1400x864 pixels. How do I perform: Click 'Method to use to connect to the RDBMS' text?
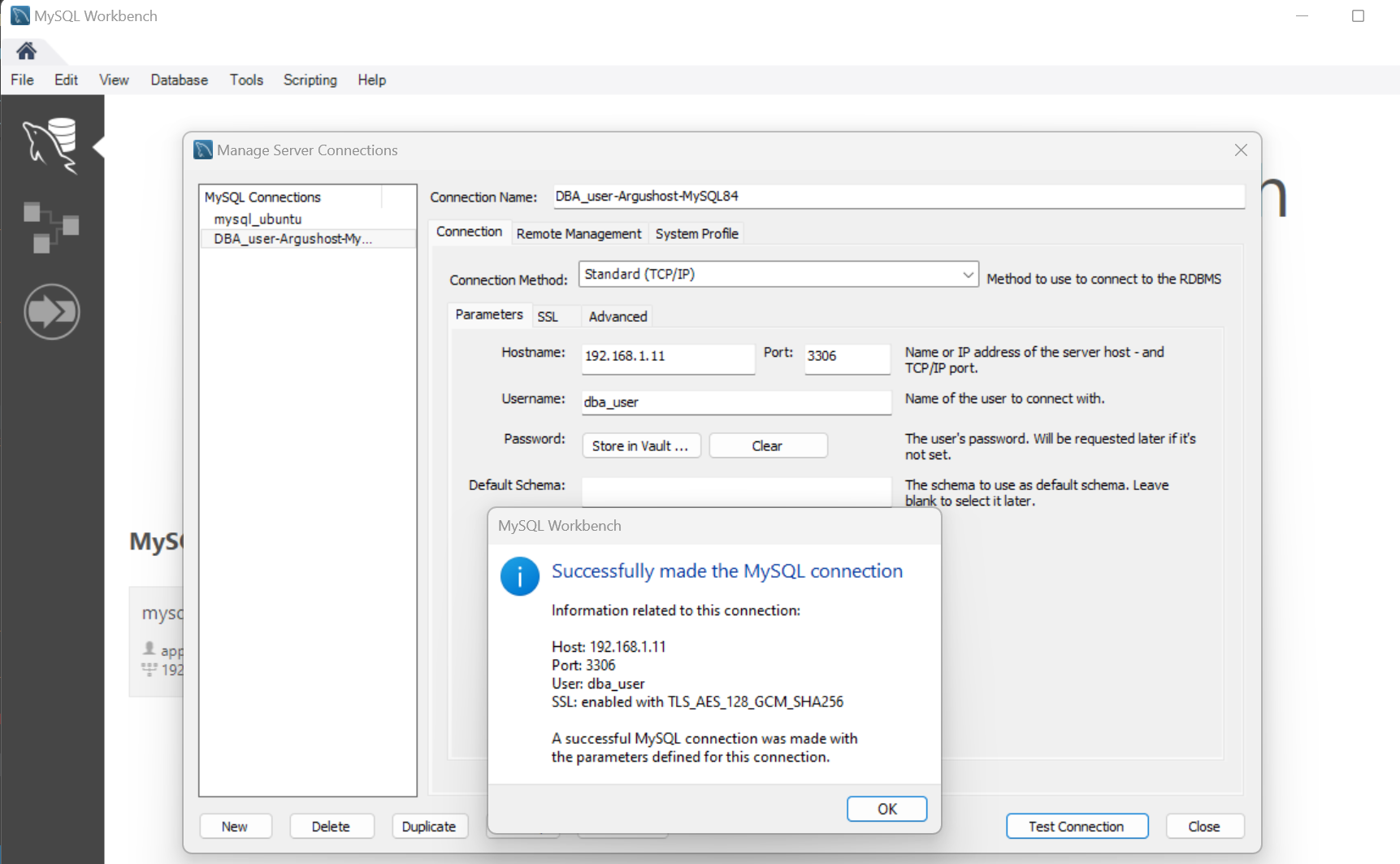(x=1104, y=279)
